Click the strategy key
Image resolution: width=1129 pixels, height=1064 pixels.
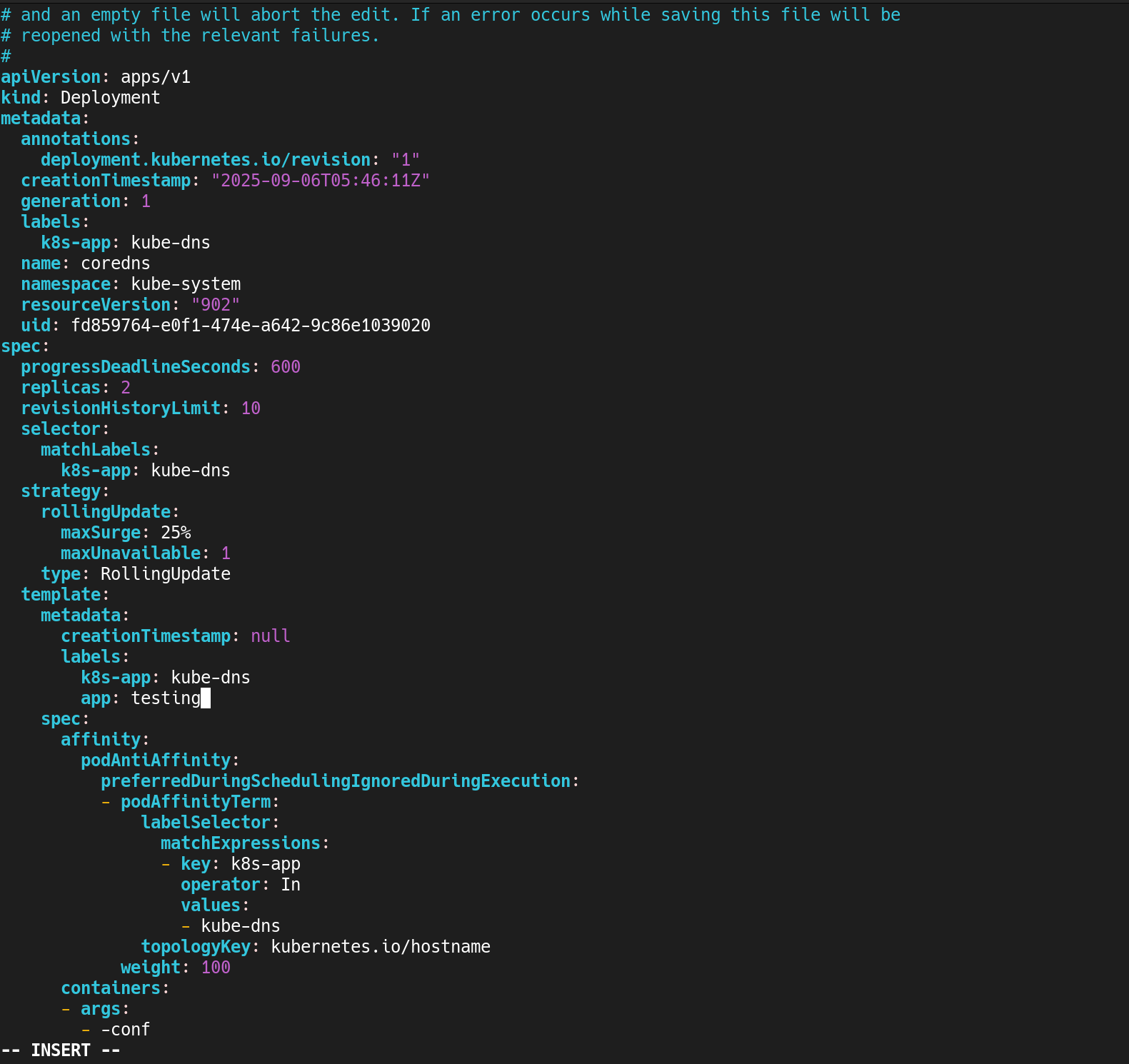pos(61,491)
